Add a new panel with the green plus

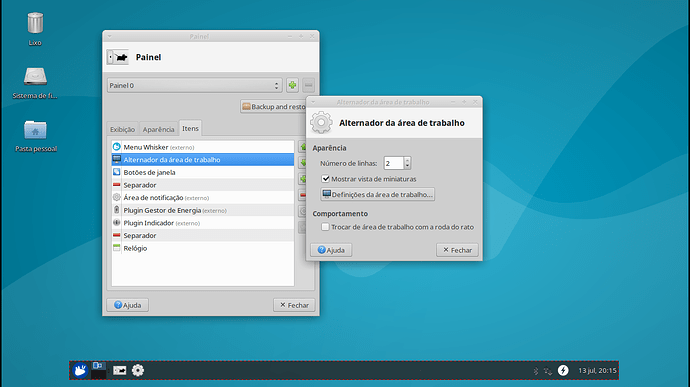tap(292, 85)
